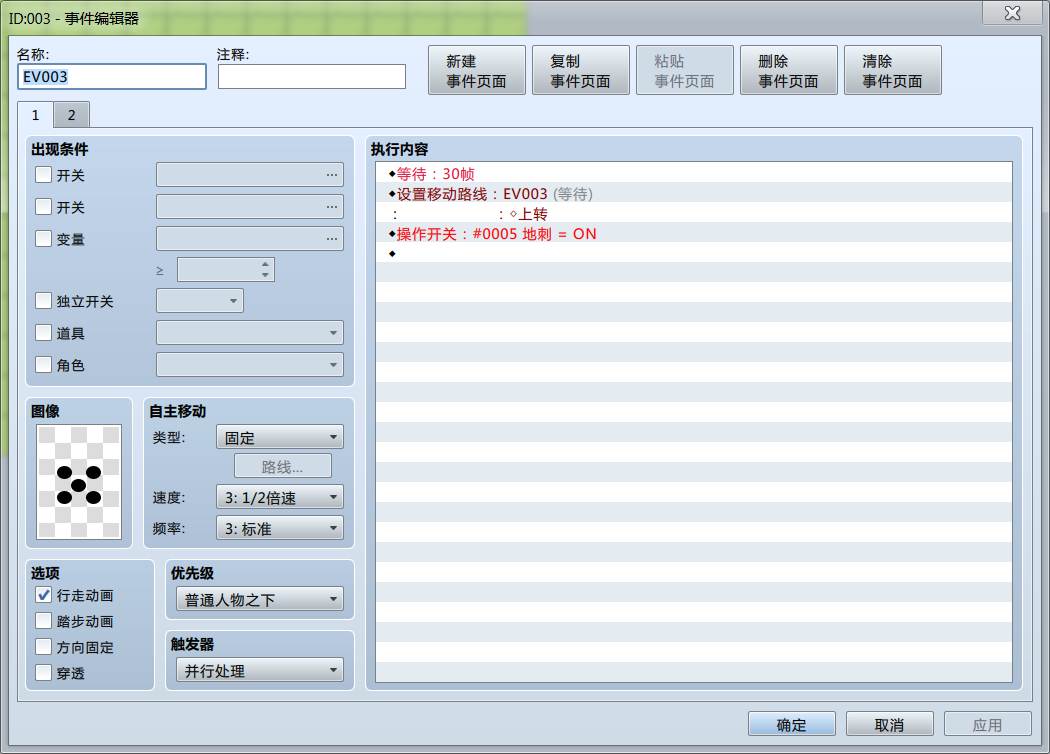1050x754 pixels.
Task: Open the 频率 dropdown showing 标准
Action: pos(280,528)
